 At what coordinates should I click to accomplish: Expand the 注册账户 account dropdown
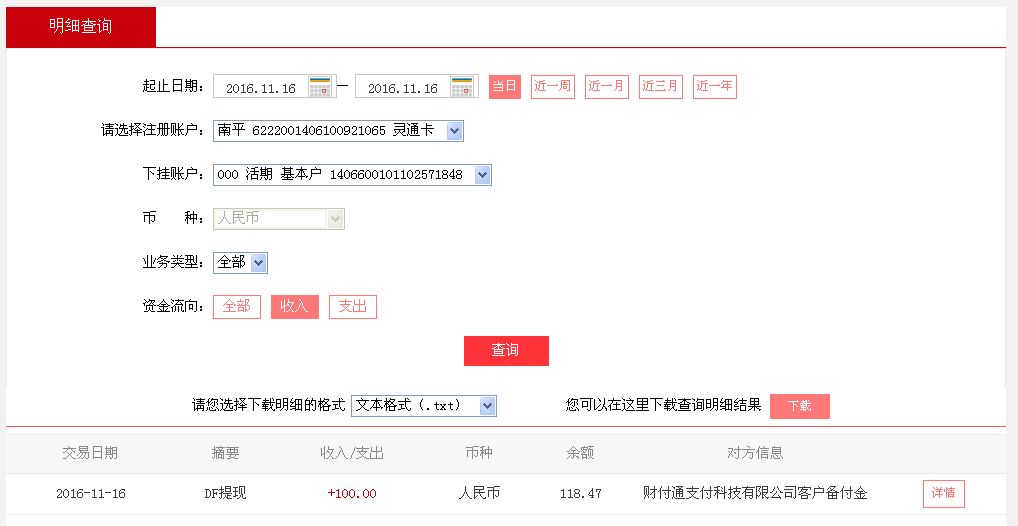454,131
